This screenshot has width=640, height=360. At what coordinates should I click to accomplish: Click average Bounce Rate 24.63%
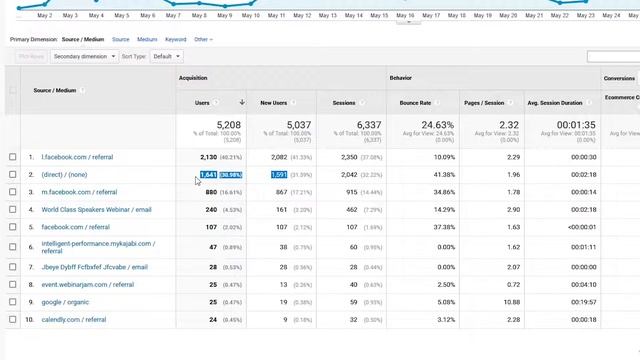pos(438,125)
